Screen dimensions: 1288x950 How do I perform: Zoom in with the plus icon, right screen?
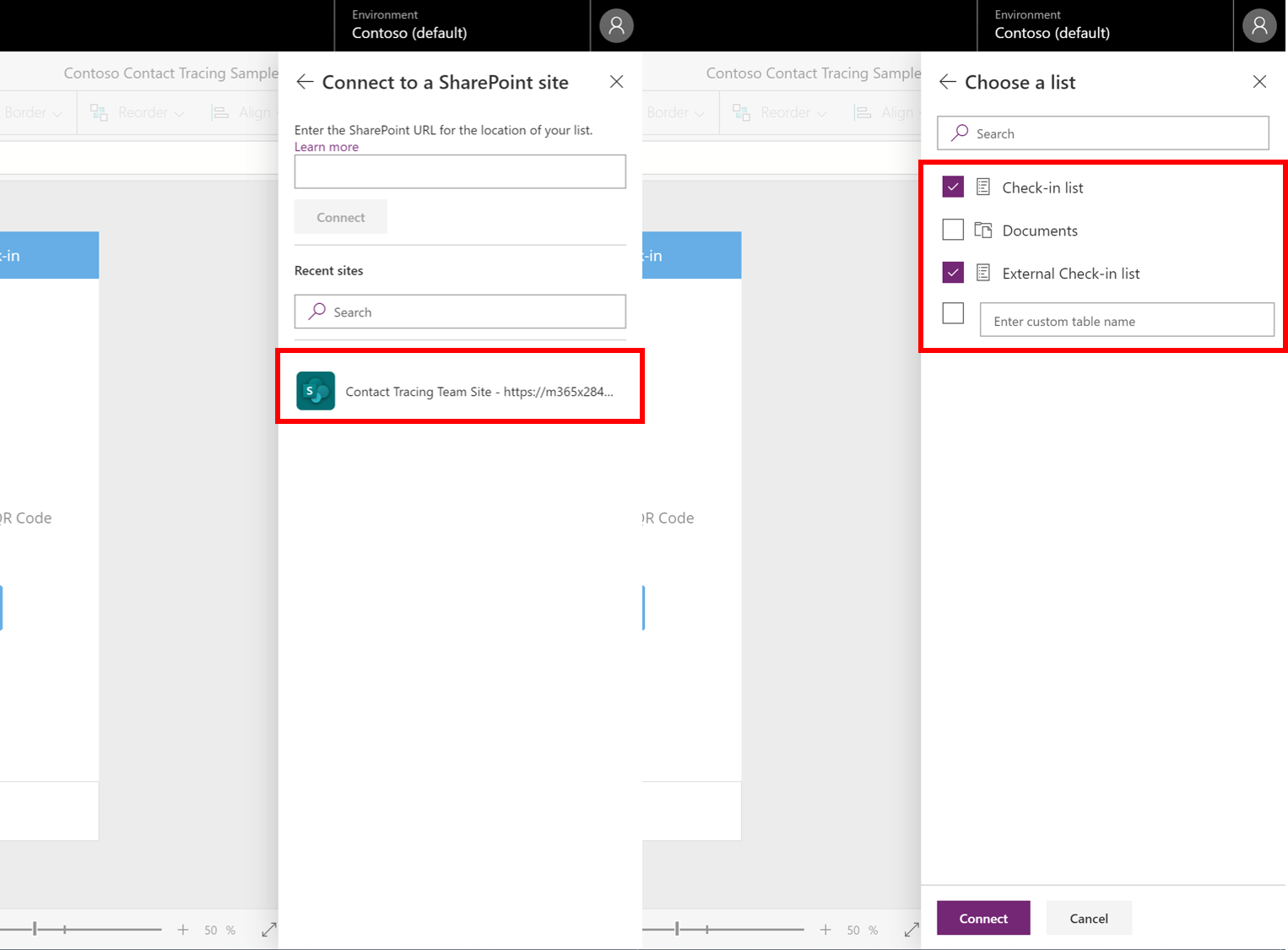point(825,930)
